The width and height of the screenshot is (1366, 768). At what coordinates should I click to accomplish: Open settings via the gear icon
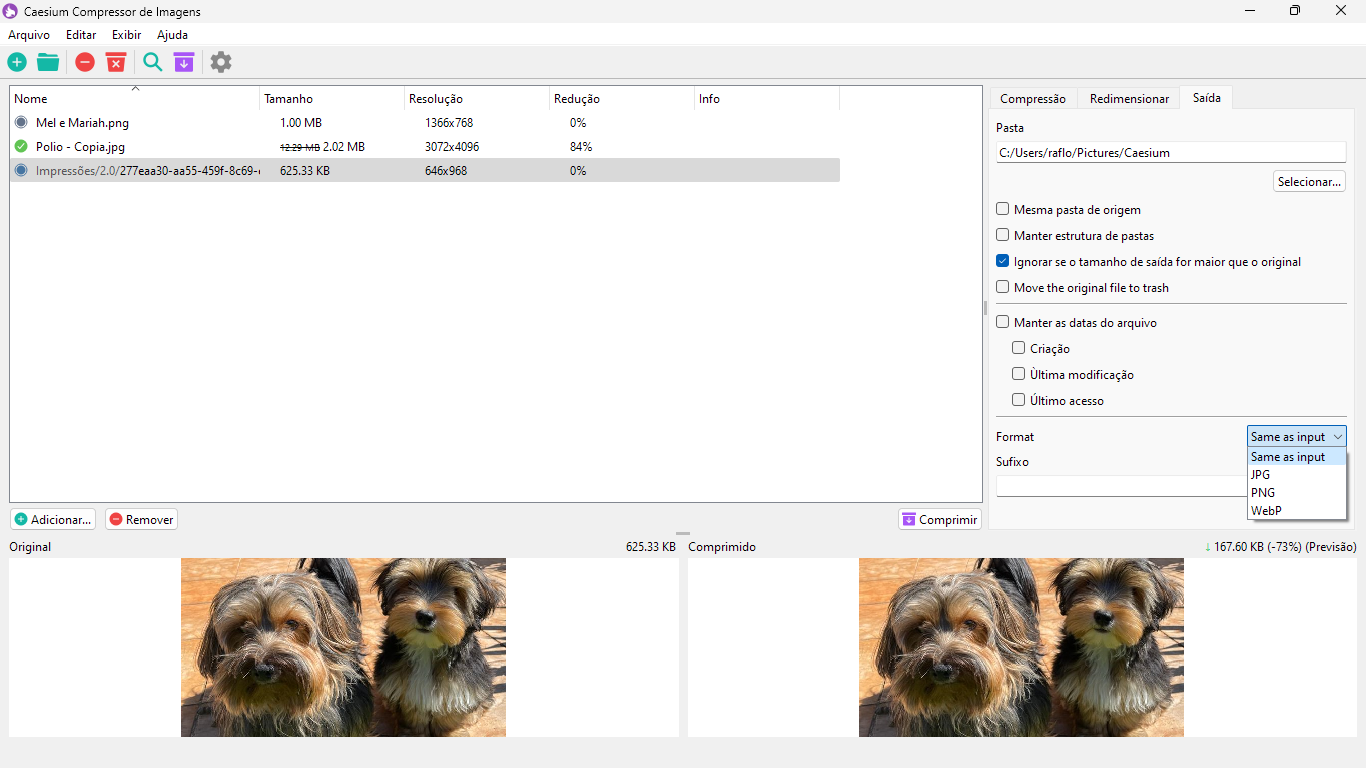pos(221,62)
